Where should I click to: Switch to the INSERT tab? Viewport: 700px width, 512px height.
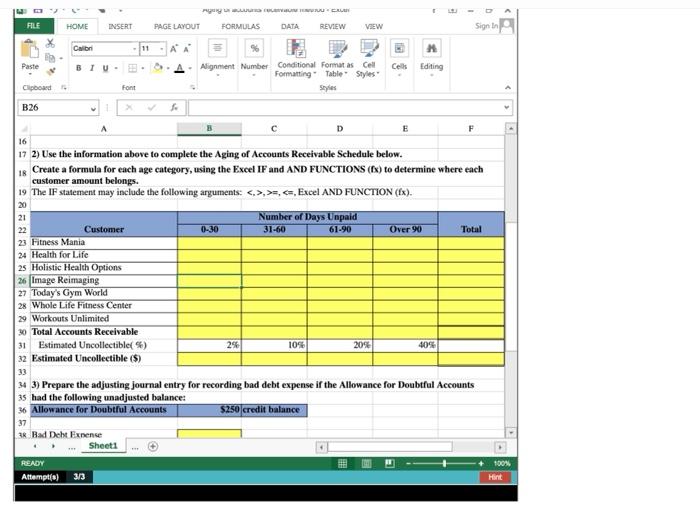coord(120,26)
